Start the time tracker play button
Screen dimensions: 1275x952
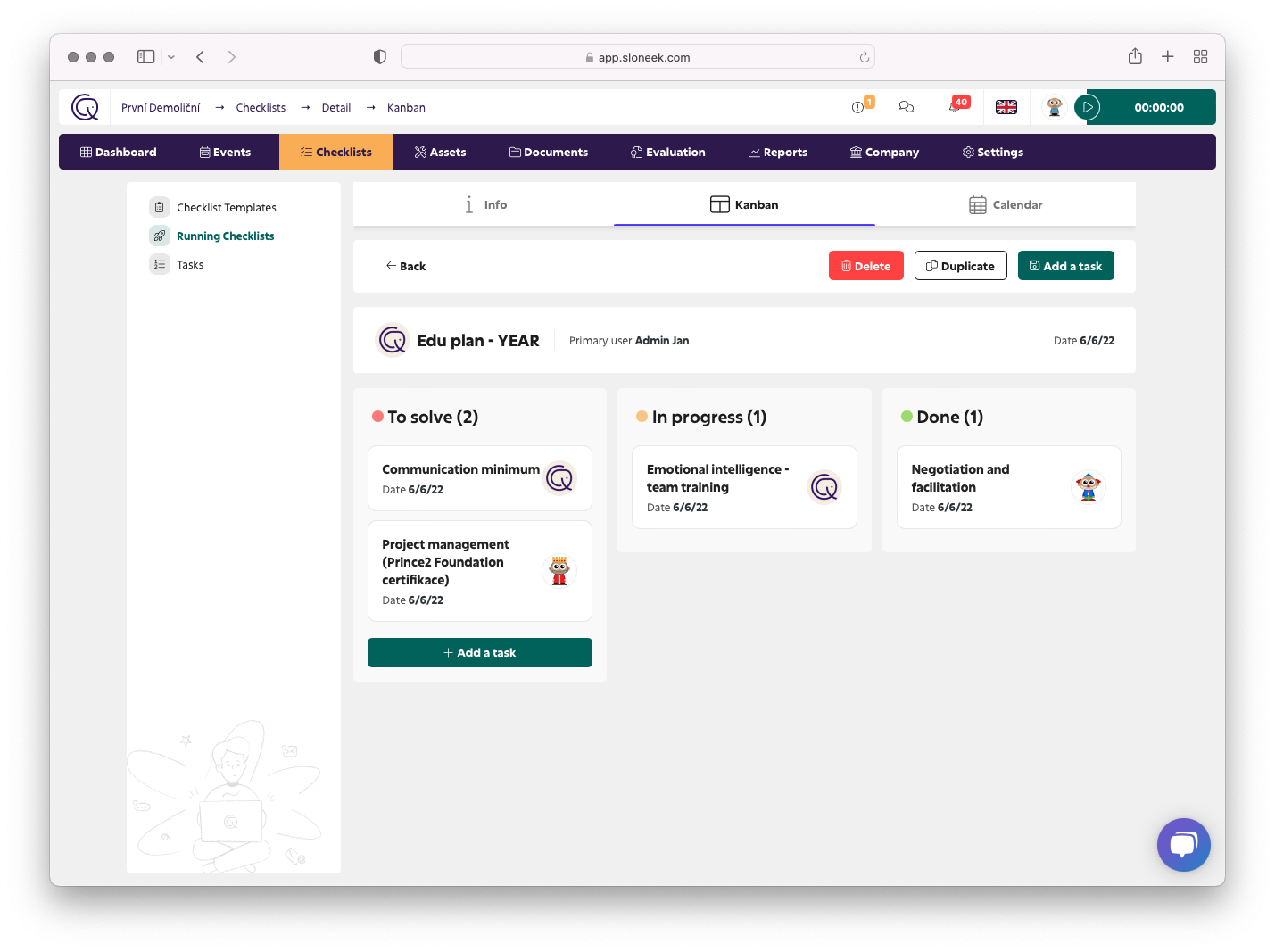tap(1087, 107)
